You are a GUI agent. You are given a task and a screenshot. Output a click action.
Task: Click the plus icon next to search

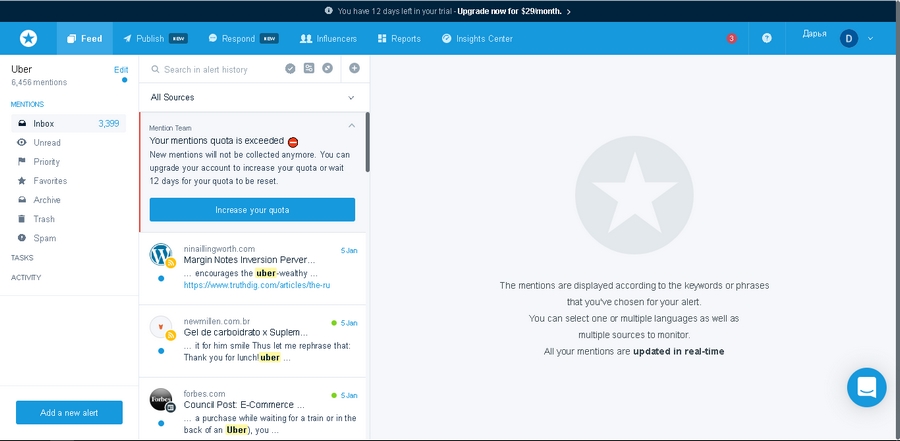tap(354, 68)
